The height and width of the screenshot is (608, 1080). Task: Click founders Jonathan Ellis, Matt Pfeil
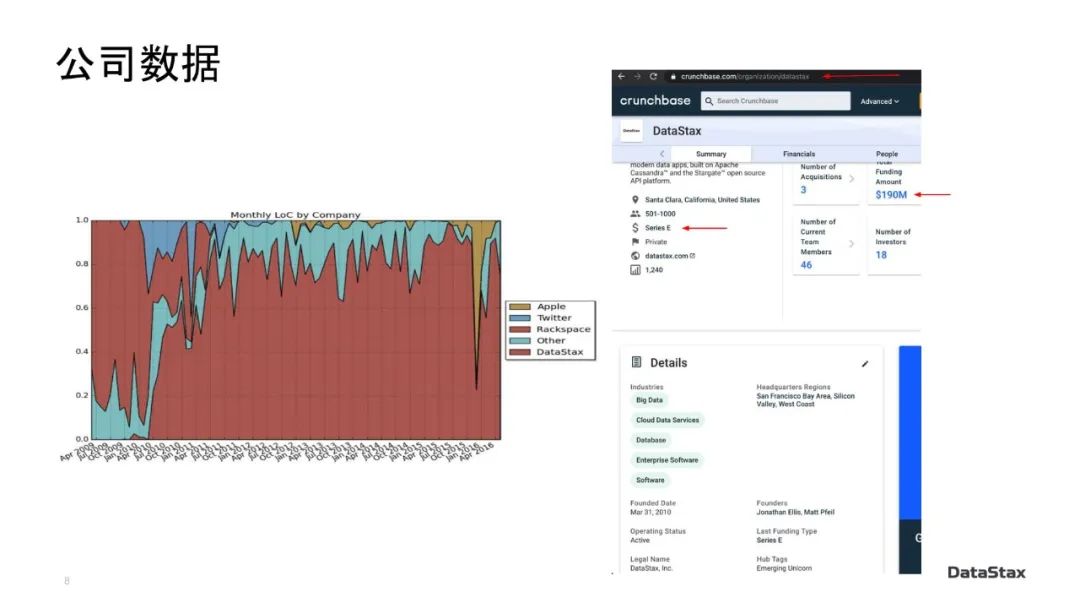click(x=795, y=512)
